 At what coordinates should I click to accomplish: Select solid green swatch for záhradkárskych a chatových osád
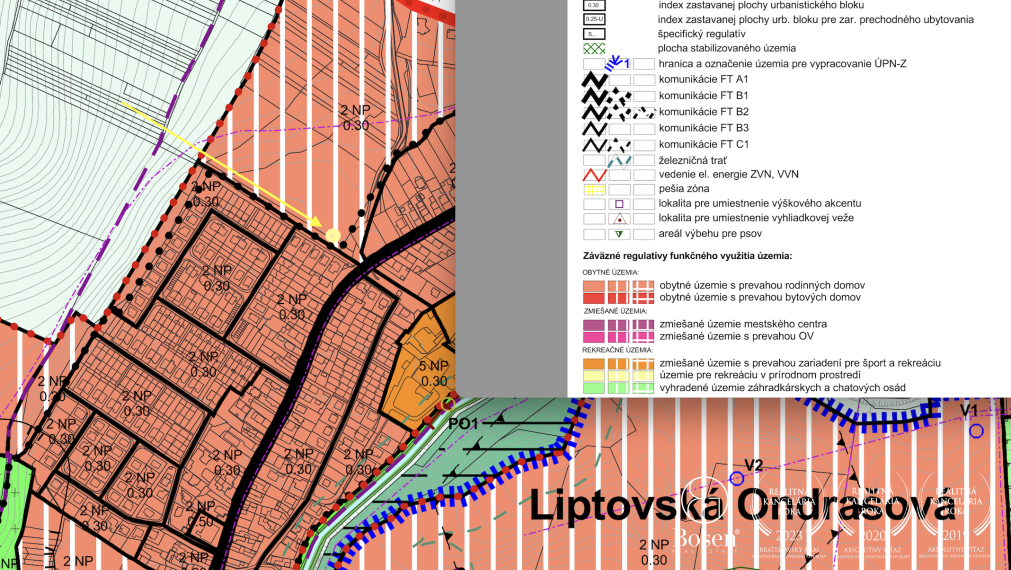(594, 388)
